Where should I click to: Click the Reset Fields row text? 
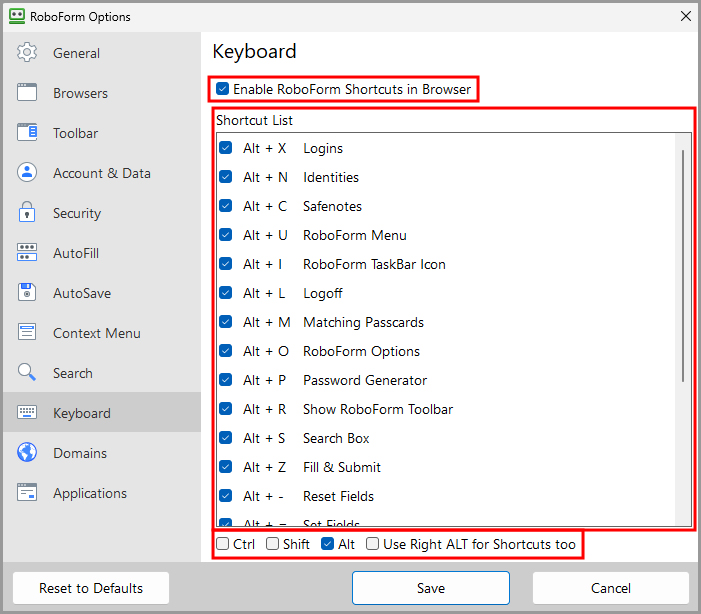pyautogui.click(x=338, y=496)
